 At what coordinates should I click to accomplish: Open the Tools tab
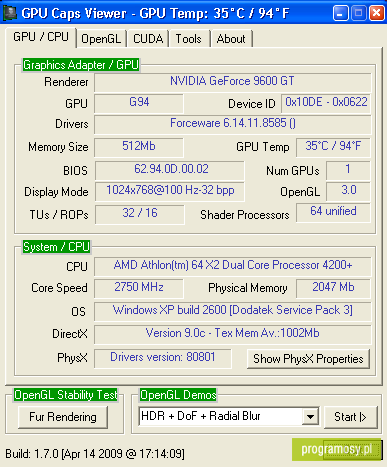point(189,39)
